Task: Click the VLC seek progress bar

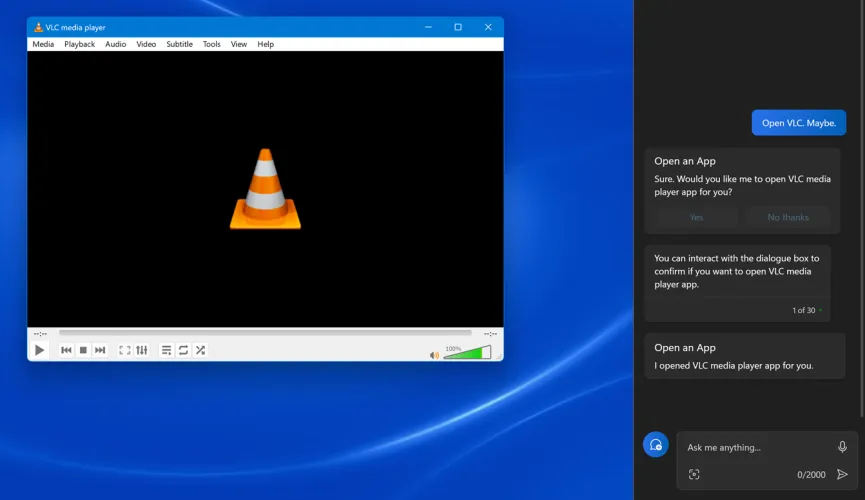Action: click(x=265, y=333)
